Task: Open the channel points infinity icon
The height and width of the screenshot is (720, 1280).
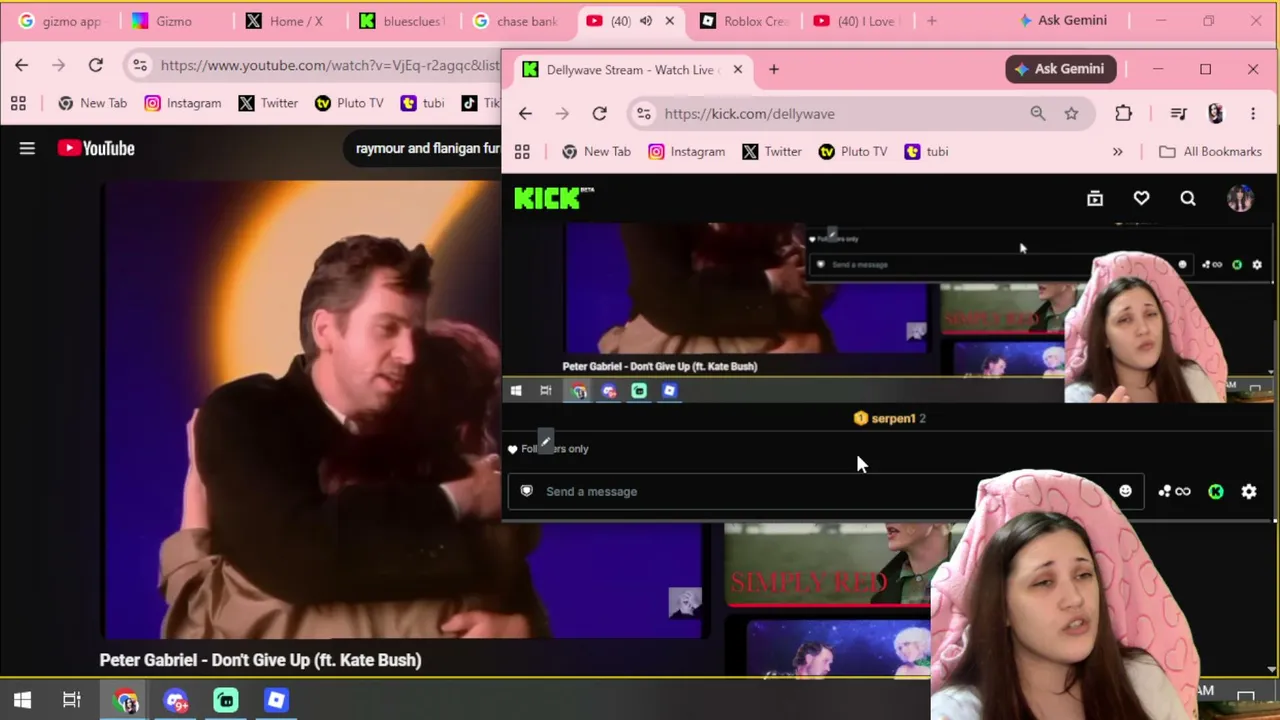Action: [x=1175, y=491]
